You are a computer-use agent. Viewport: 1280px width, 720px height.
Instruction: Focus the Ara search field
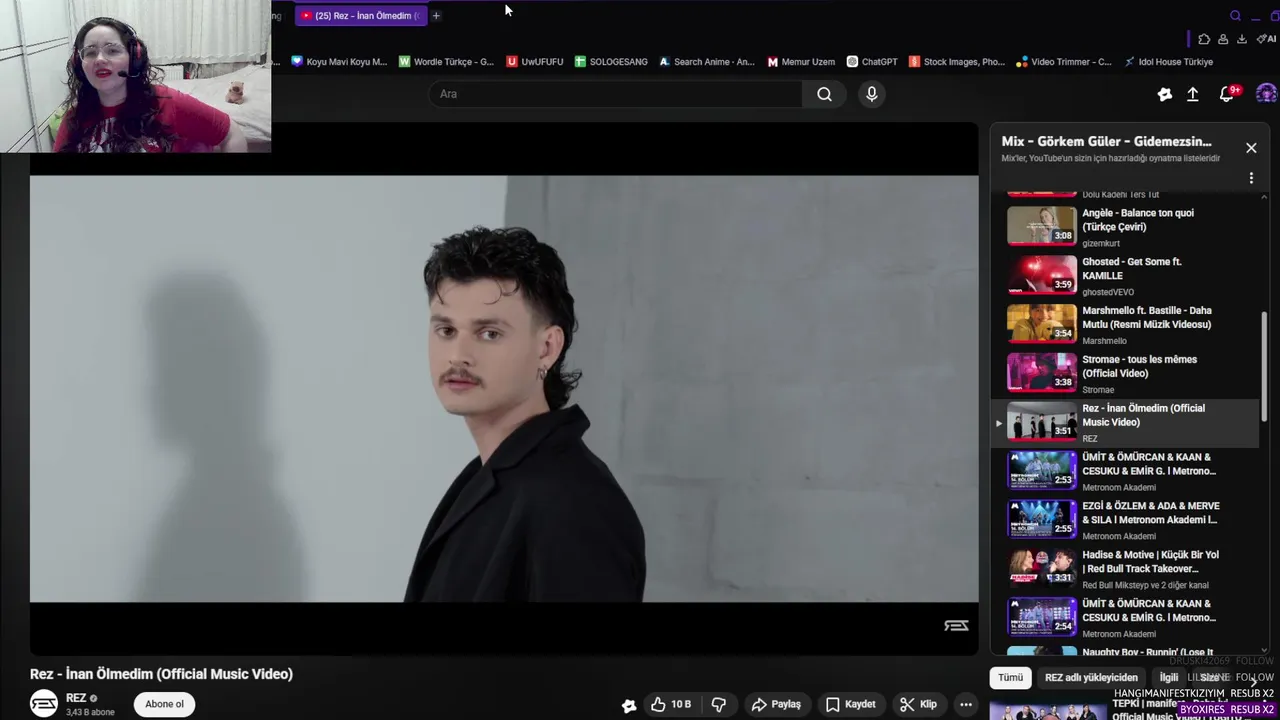(615, 94)
